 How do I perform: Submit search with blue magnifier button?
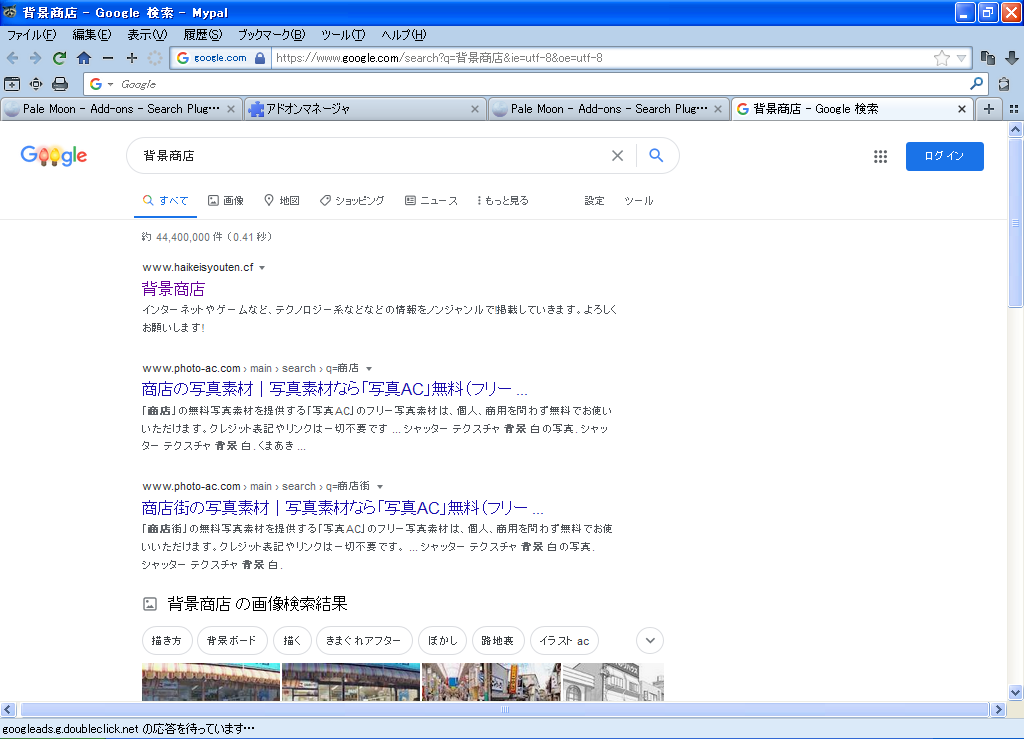[x=656, y=155]
